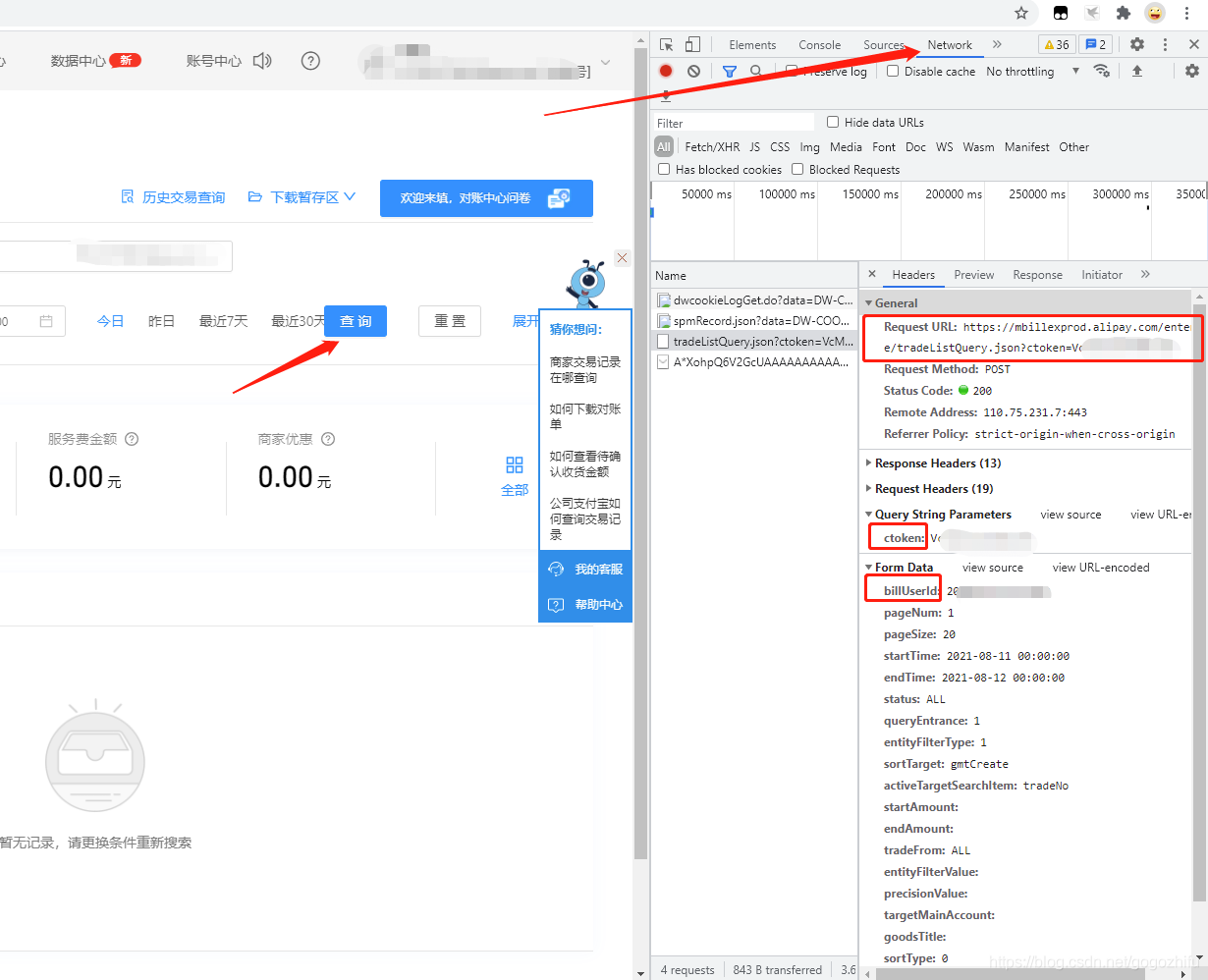Select the 今日 date shortcut
Viewport: 1208px width, 980px height.
pos(110,321)
